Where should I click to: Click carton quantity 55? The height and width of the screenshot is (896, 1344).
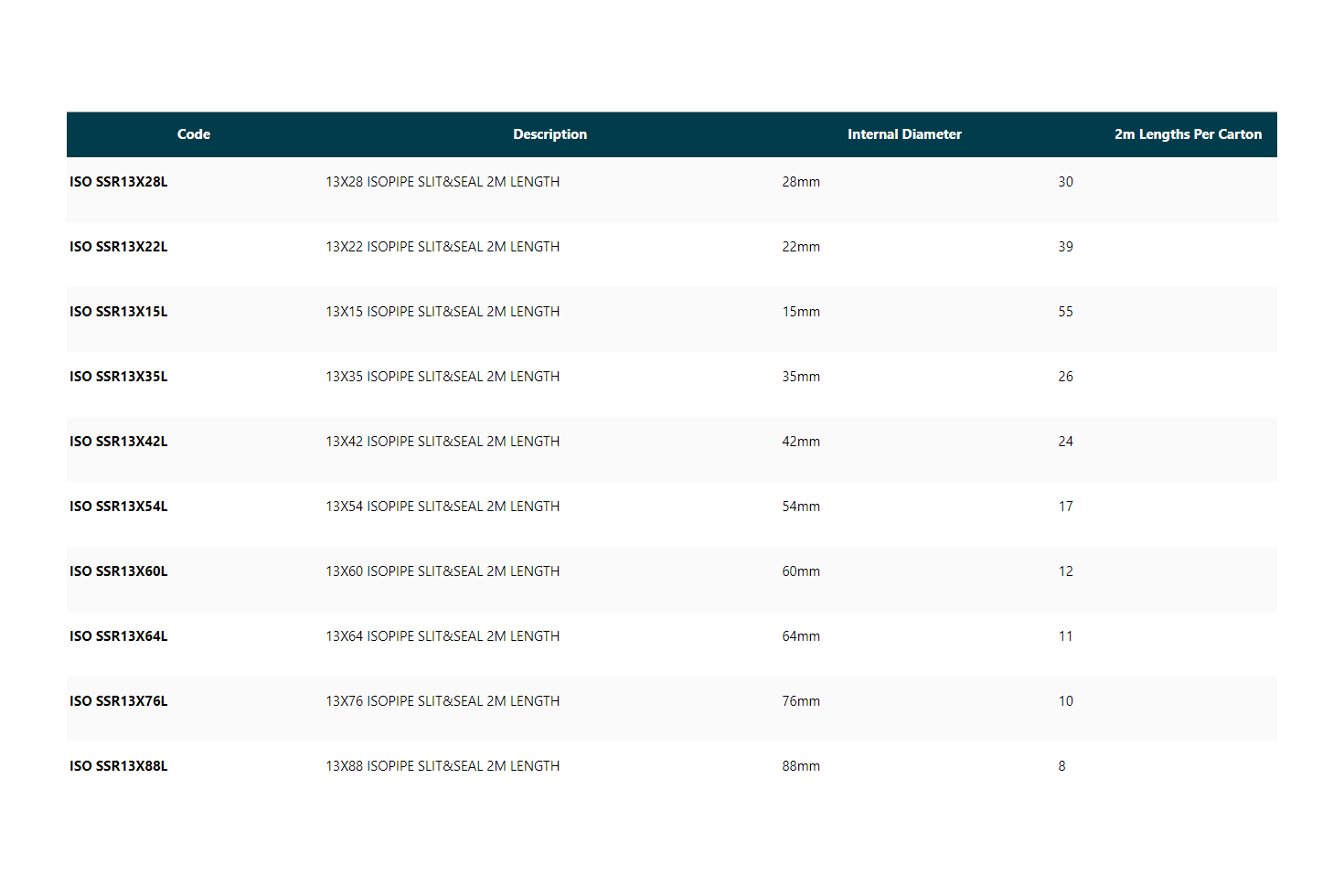[x=1066, y=312]
